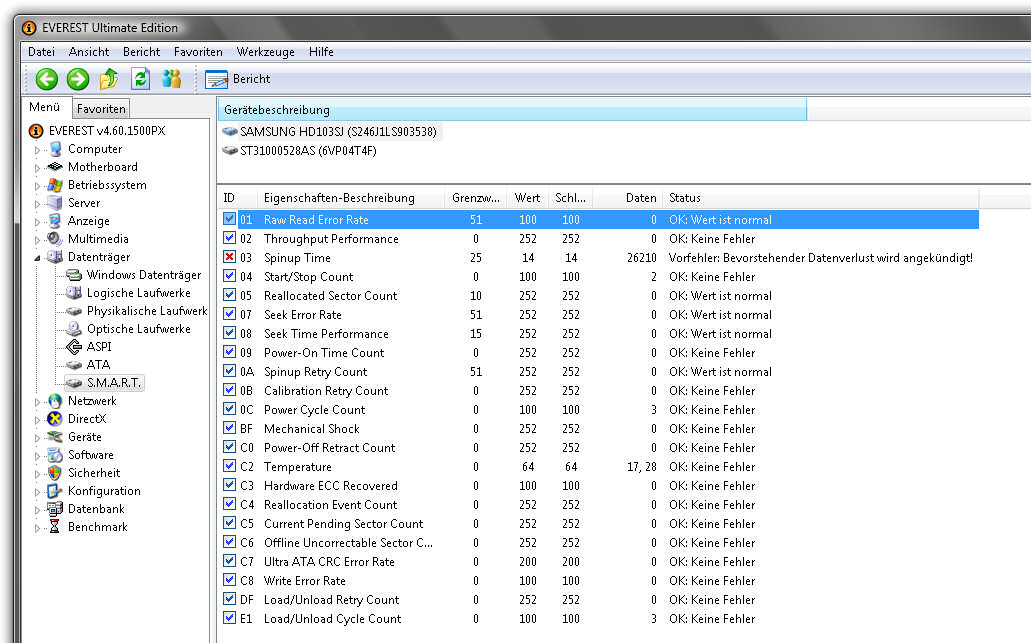Expand the Software tree node
1031x643 pixels.
(37, 456)
